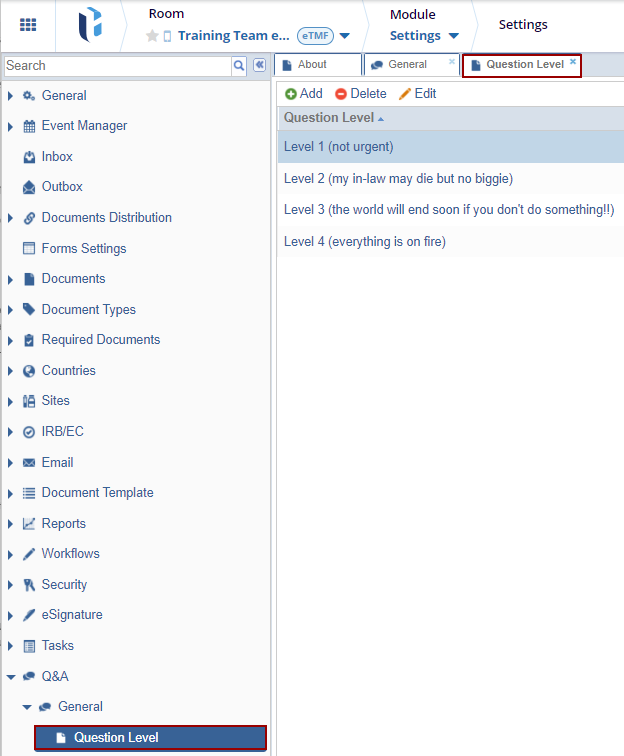Expand the Documents Distribution node
This screenshot has height=756, width=624.
10,218
